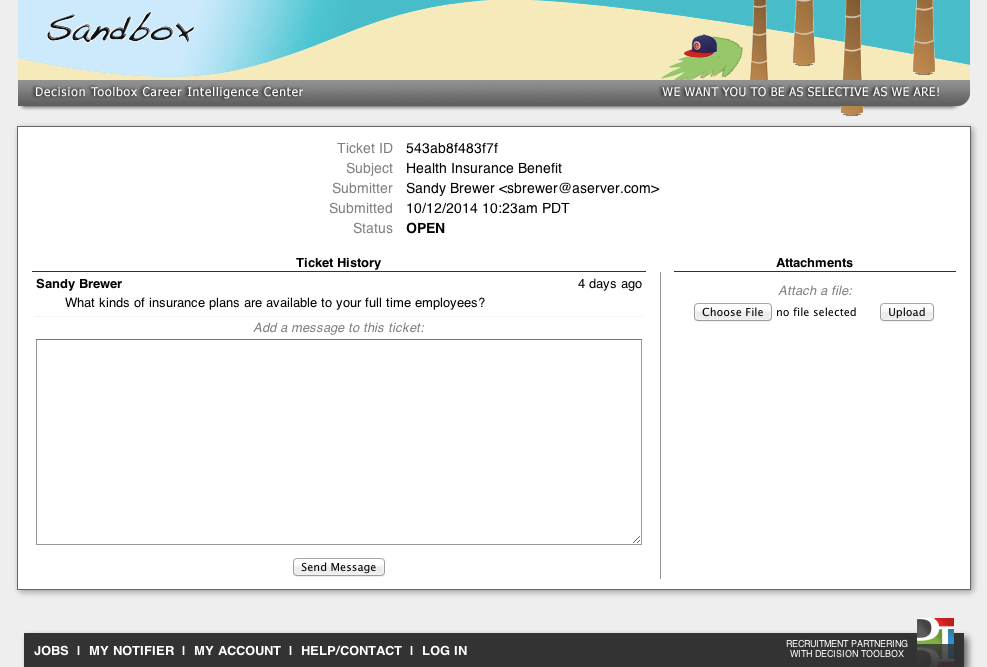Screen dimensions: 987x667
Task: Focus the add message text area
Action: tap(339, 442)
